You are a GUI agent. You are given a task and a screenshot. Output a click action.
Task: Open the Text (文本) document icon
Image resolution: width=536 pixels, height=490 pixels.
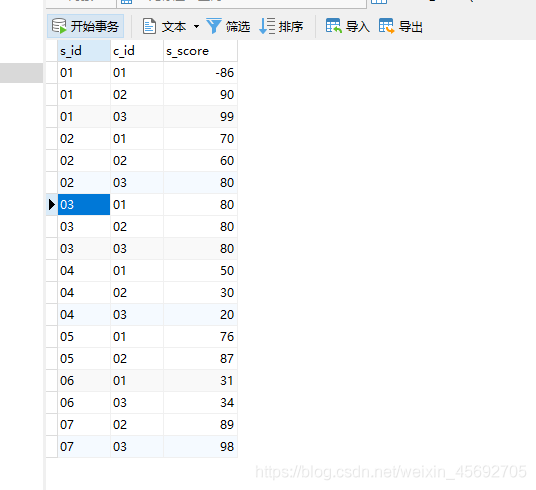[149, 26]
